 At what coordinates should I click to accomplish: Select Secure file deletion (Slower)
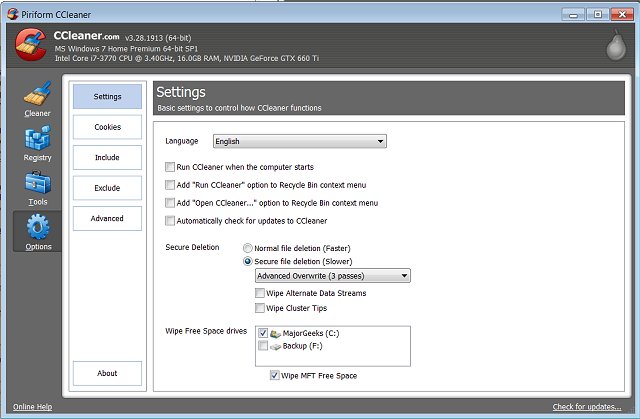click(x=247, y=261)
